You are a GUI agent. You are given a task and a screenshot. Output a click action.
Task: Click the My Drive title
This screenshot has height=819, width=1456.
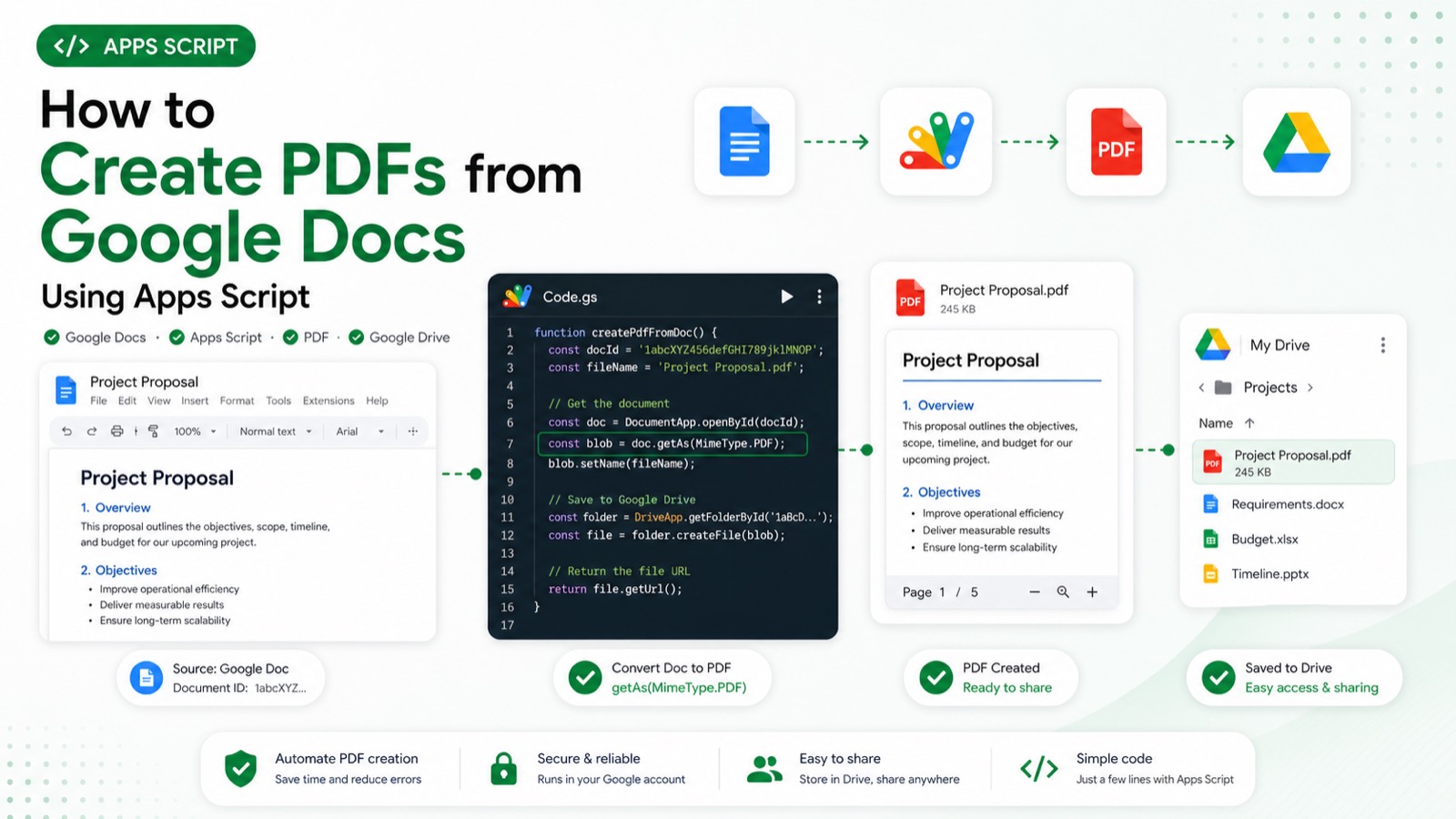tap(1279, 345)
